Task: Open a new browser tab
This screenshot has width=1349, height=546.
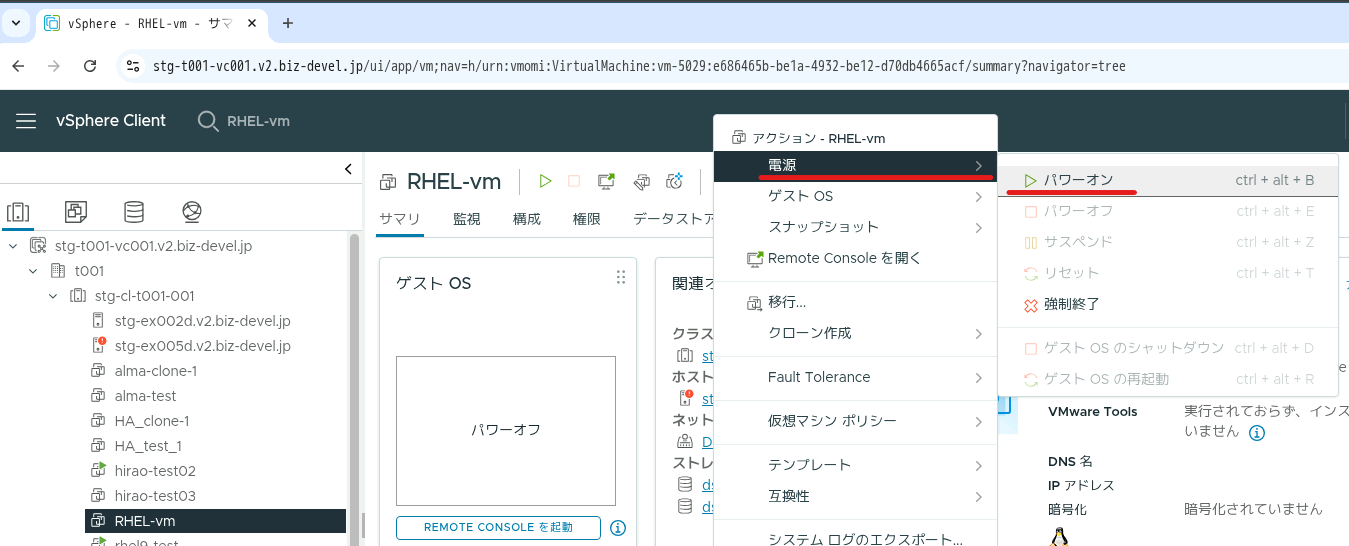Action: pyautogui.click(x=288, y=23)
